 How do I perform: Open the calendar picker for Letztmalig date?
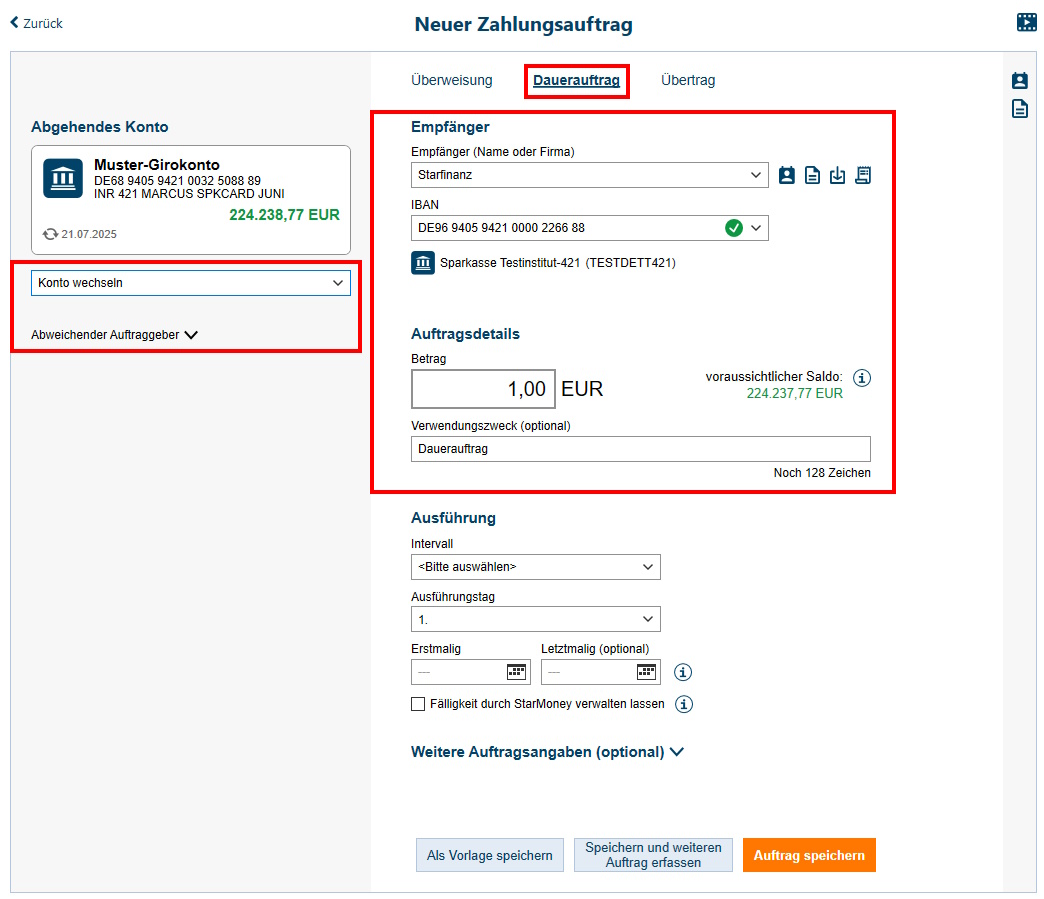(646, 672)
